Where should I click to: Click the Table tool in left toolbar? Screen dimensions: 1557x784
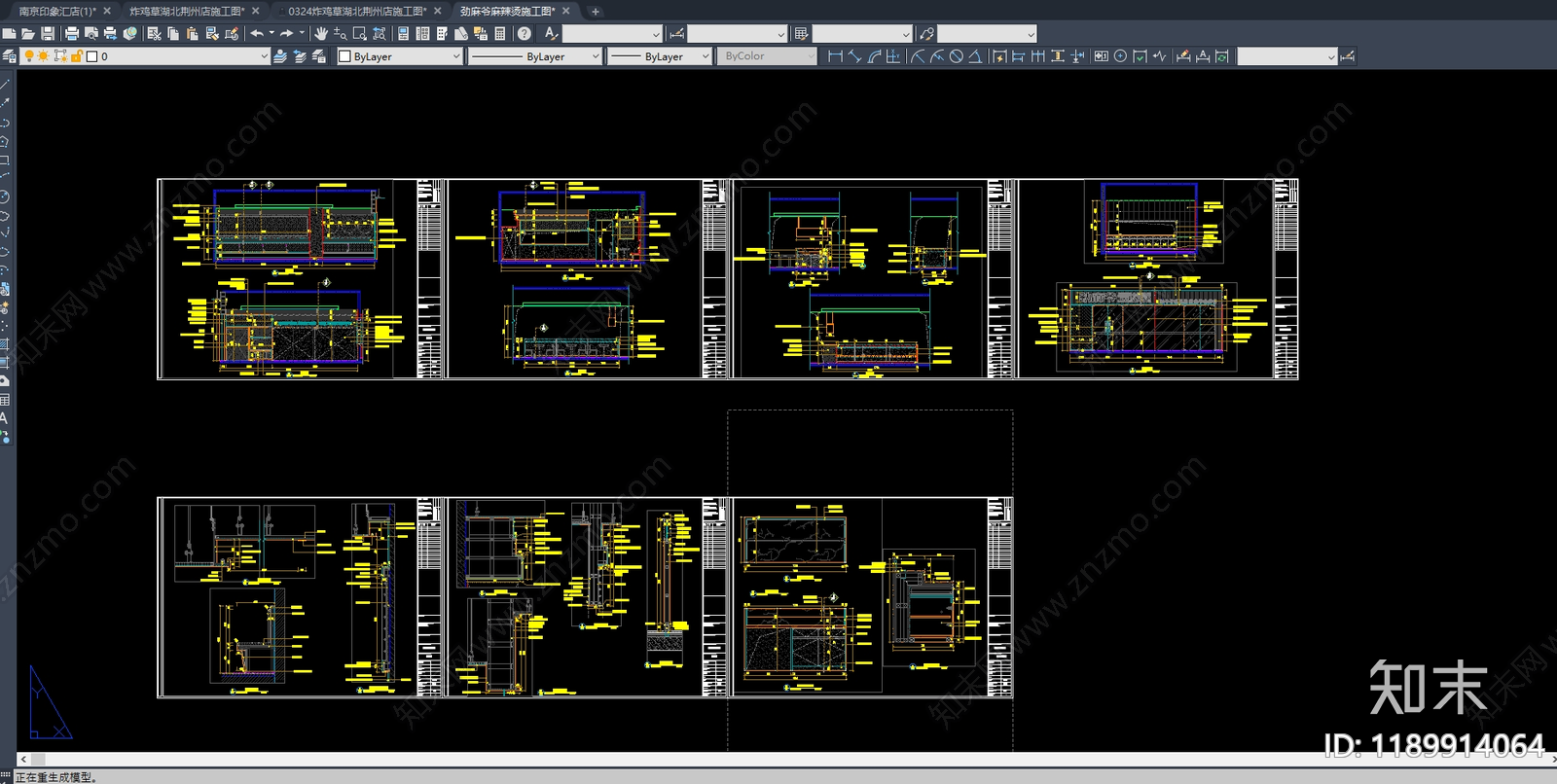5,400
